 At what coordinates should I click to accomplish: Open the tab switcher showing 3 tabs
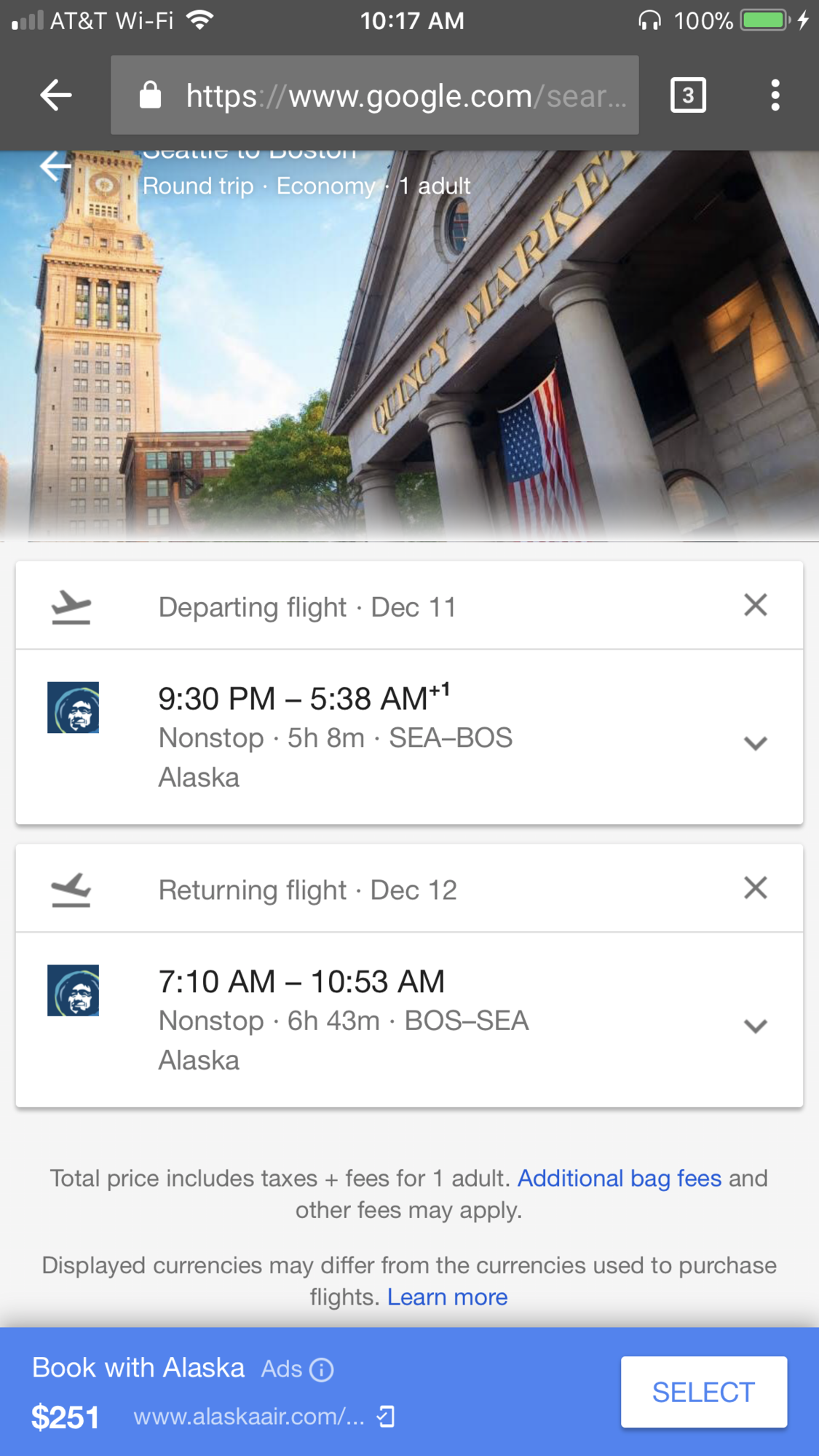[688, 95]
